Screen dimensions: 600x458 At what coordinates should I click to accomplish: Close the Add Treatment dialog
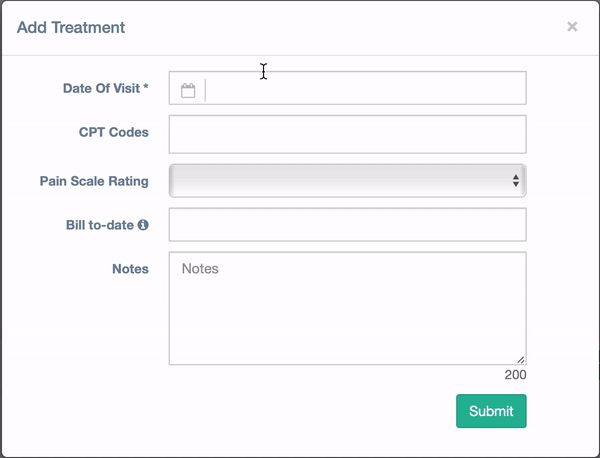tap(572, 26)
